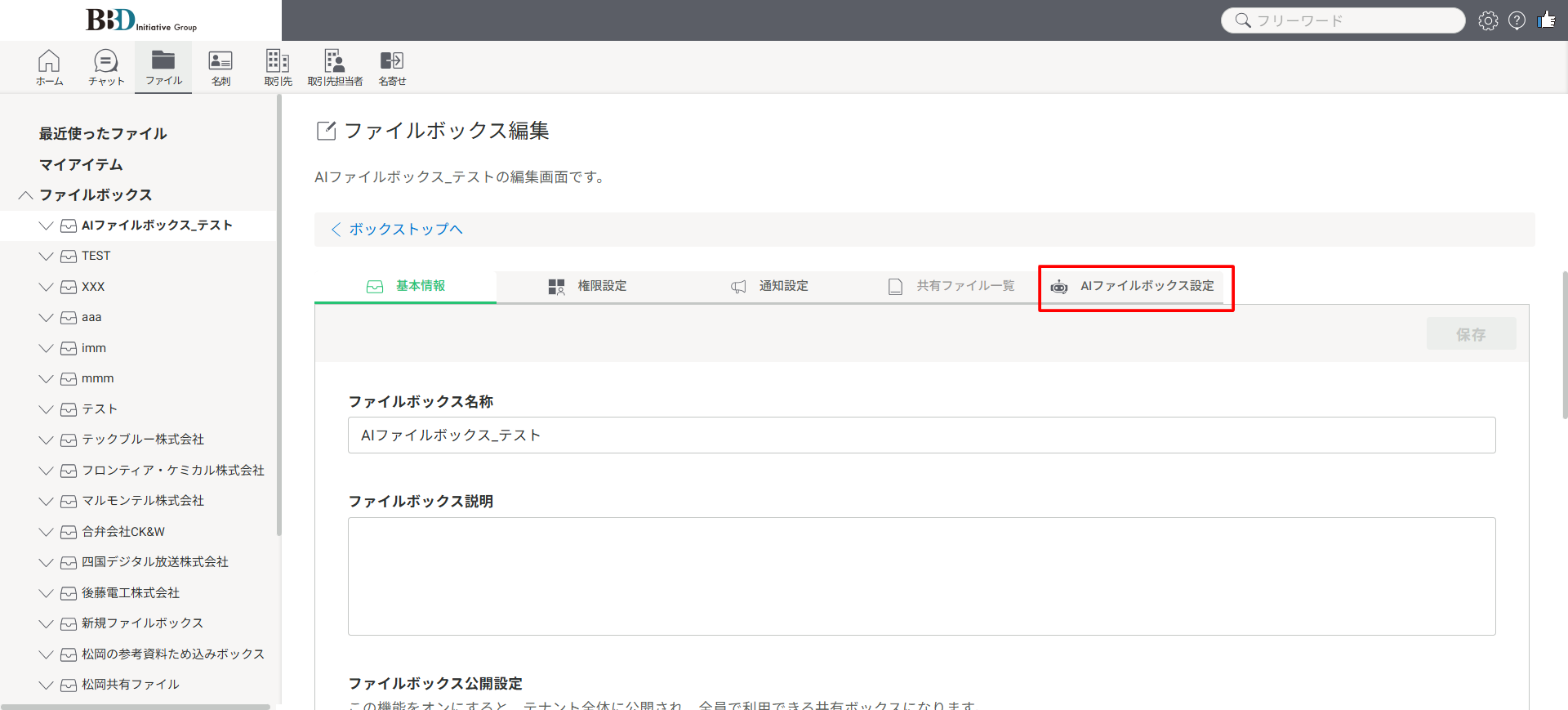Expand the TEST file box chevron
The image size is (1568, 710).
(46, 257)
